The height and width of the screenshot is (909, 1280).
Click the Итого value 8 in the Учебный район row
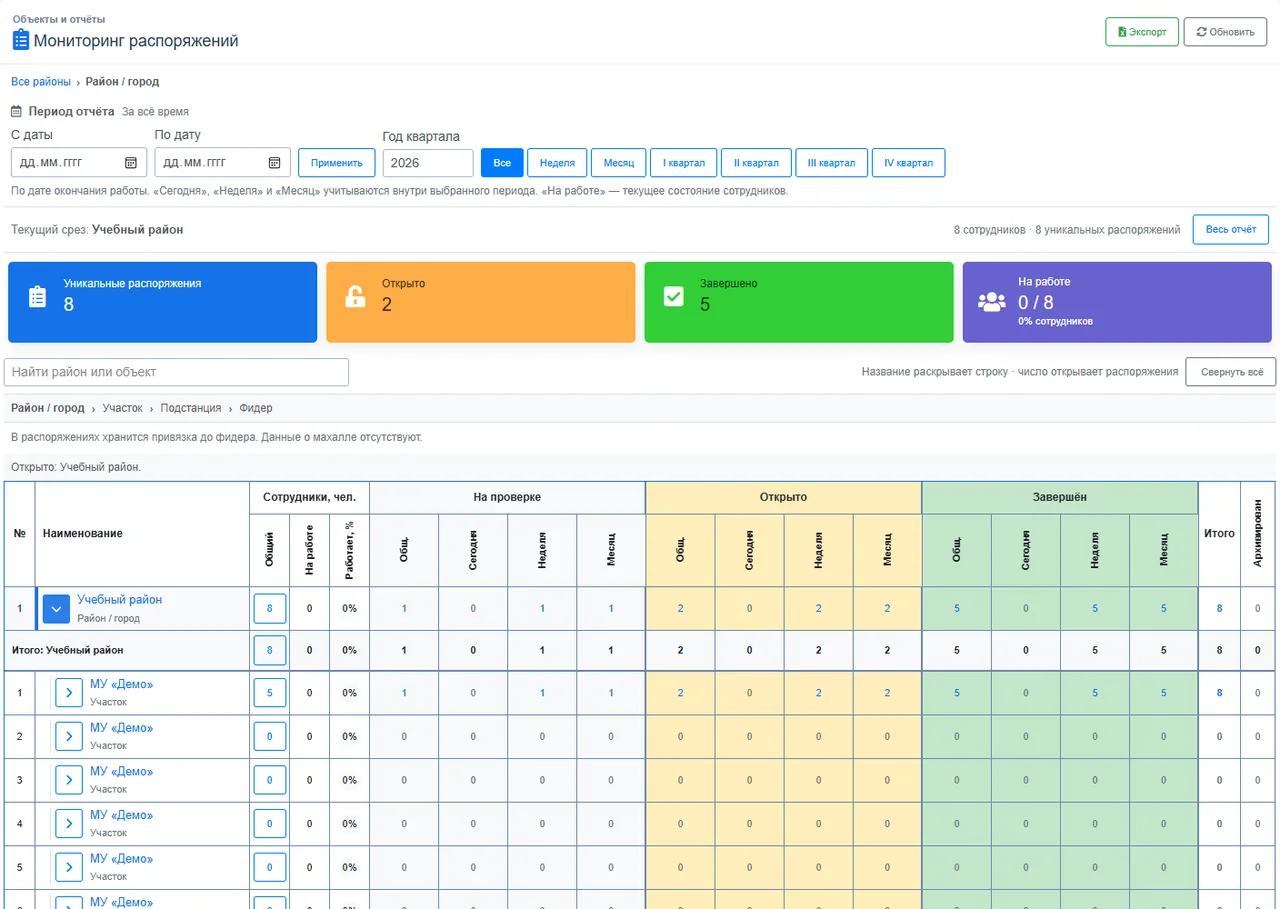click(x=1219, y=608)
